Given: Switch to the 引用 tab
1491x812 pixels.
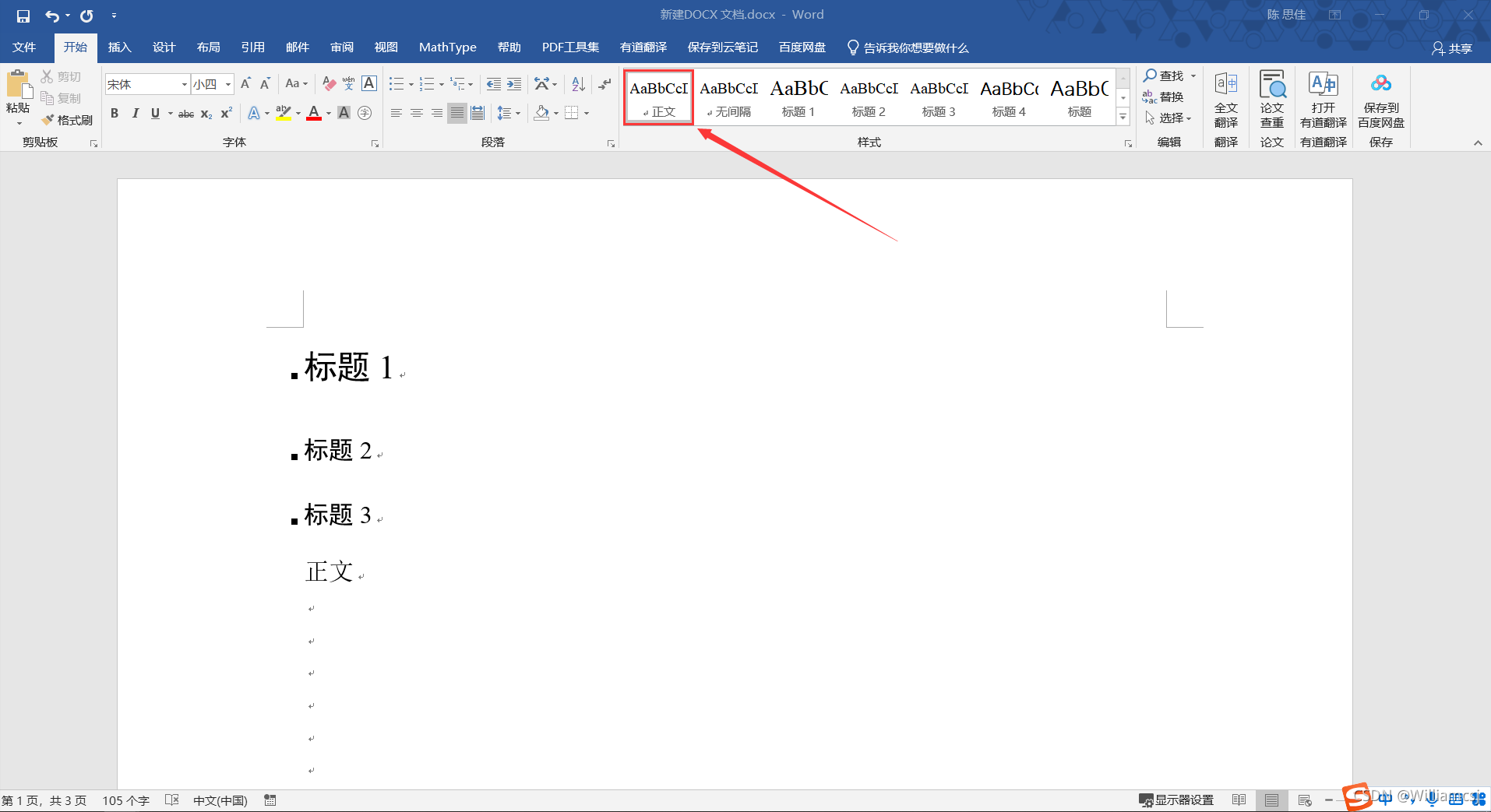Looking at the screenshot, I should (252, 47).
